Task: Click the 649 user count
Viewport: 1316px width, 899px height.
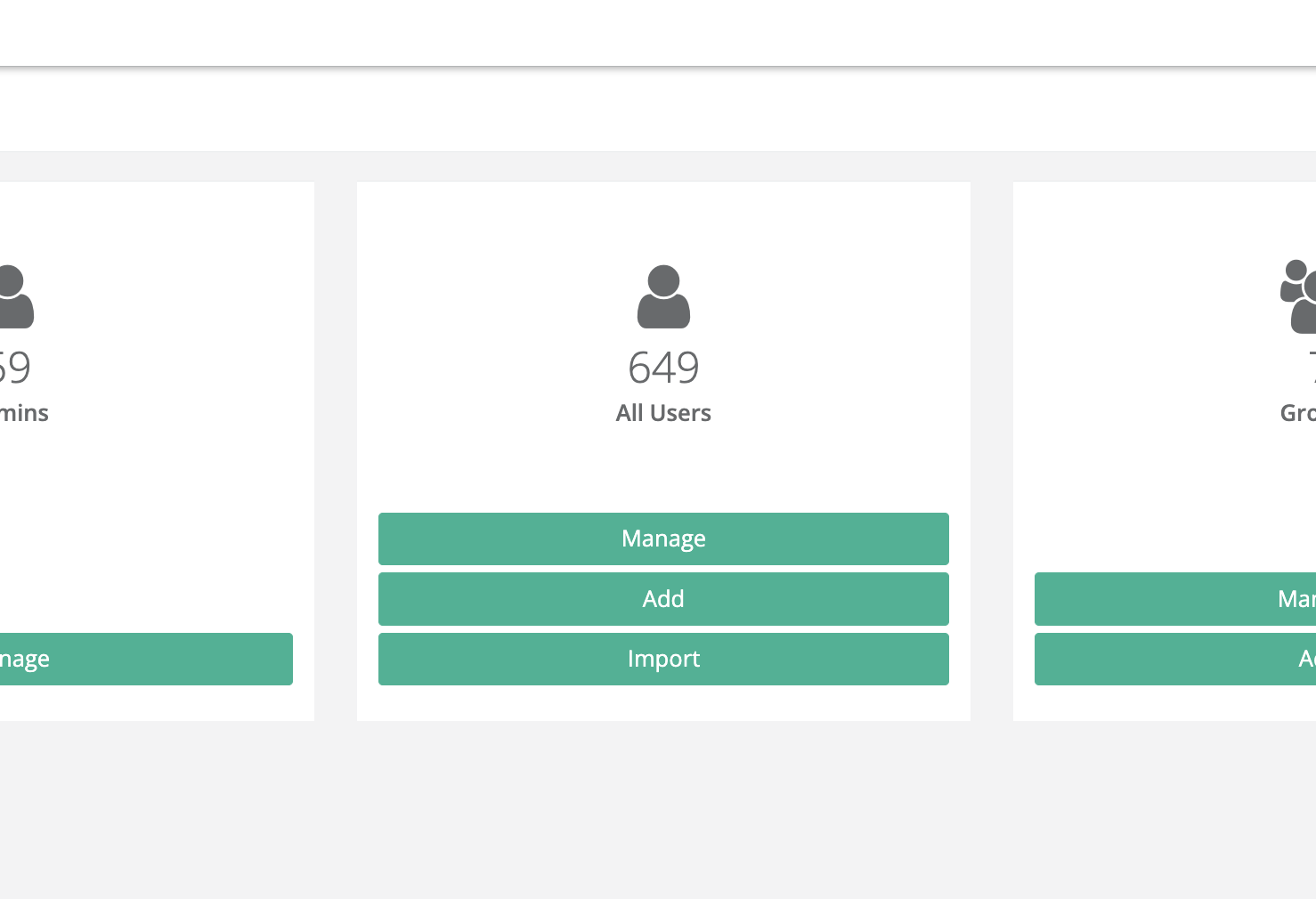Action: [663, 368]
